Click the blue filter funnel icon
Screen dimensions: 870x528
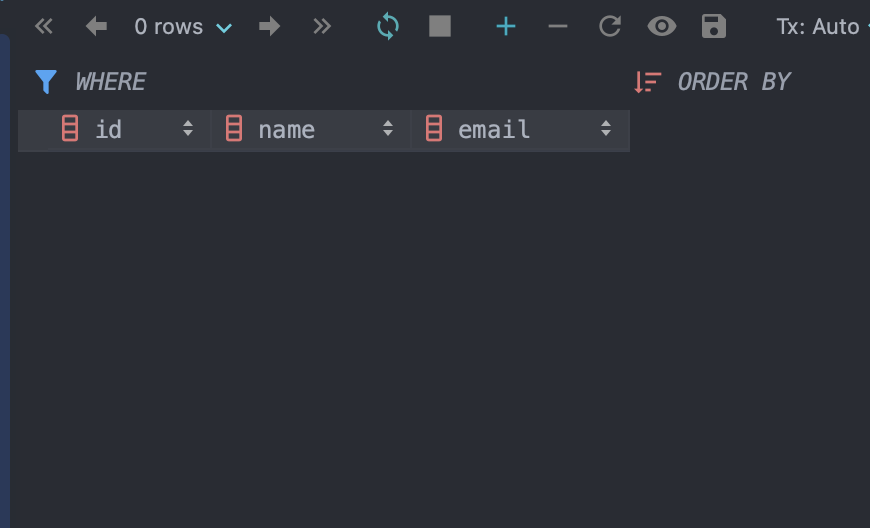tap(46, 82)
